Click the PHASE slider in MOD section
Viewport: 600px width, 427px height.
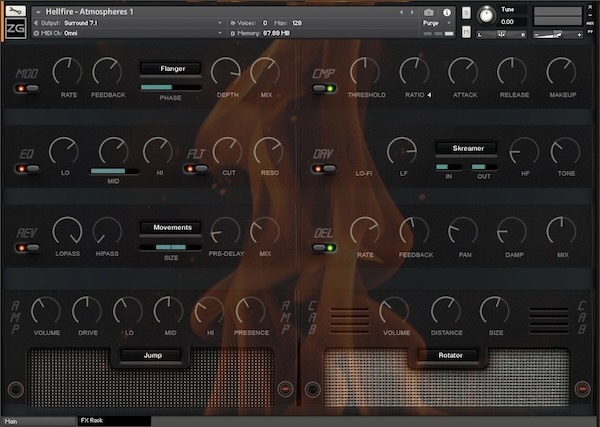(x=171, y=87)
